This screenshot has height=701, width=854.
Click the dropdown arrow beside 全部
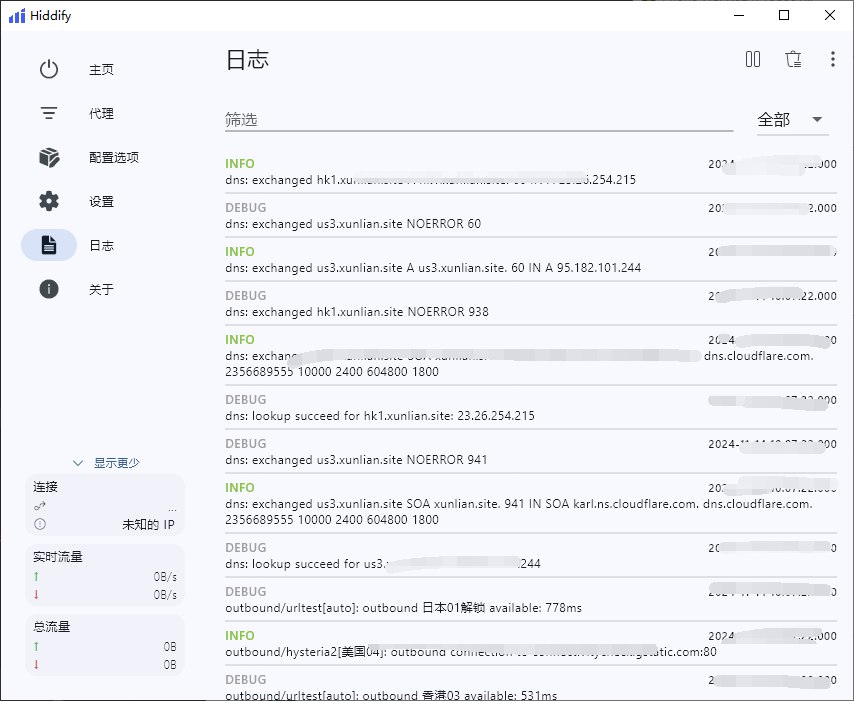pyautogui.click(x=818, y=120)
